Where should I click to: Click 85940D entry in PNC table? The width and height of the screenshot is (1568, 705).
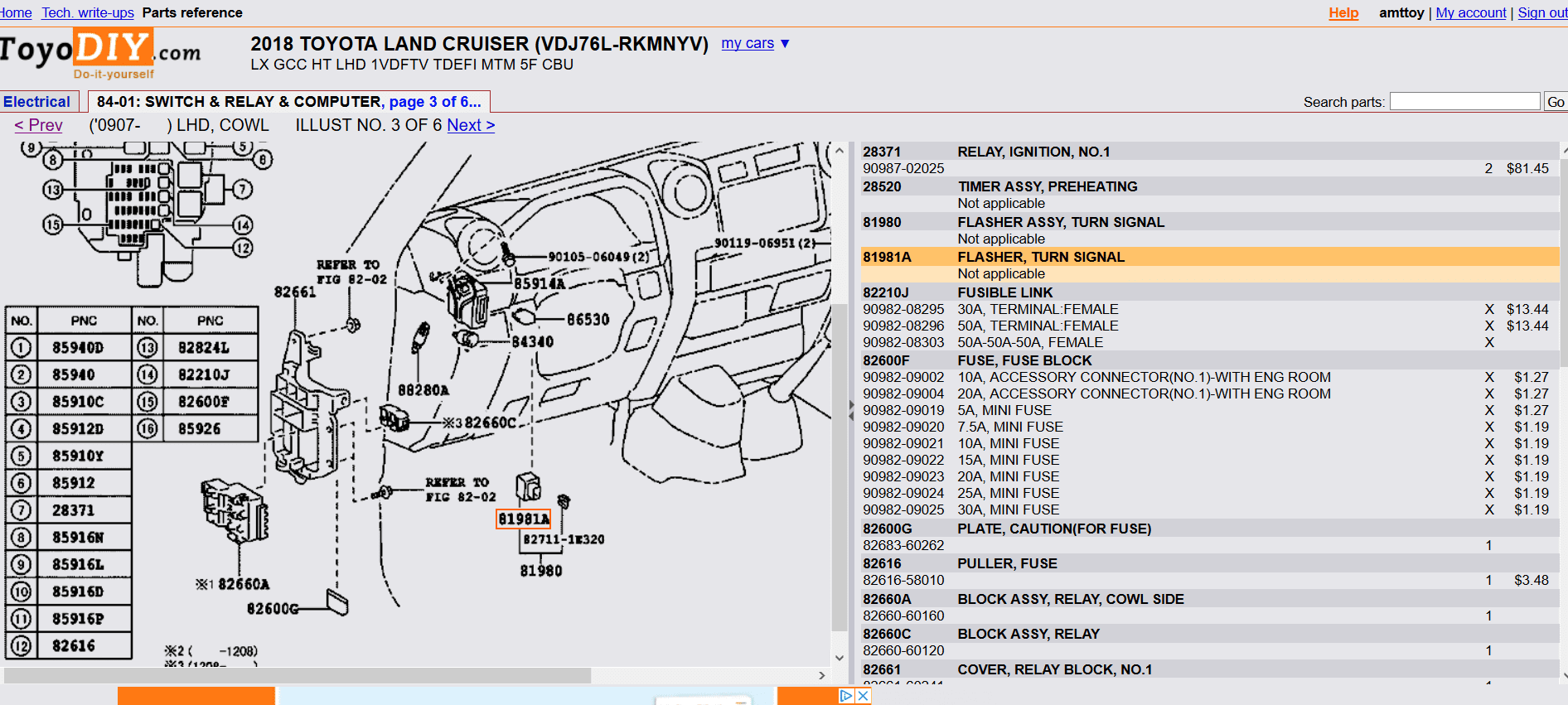[78, 347]
